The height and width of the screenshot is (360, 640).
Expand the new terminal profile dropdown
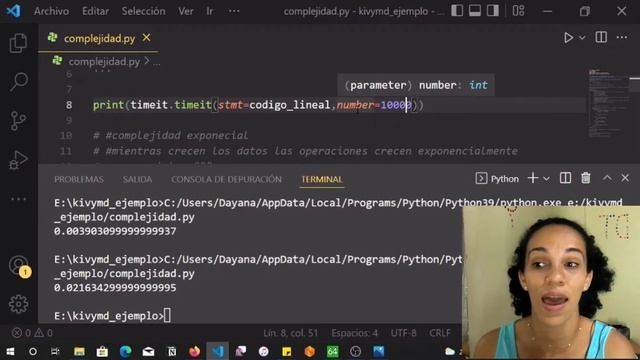tap(546, 178)
